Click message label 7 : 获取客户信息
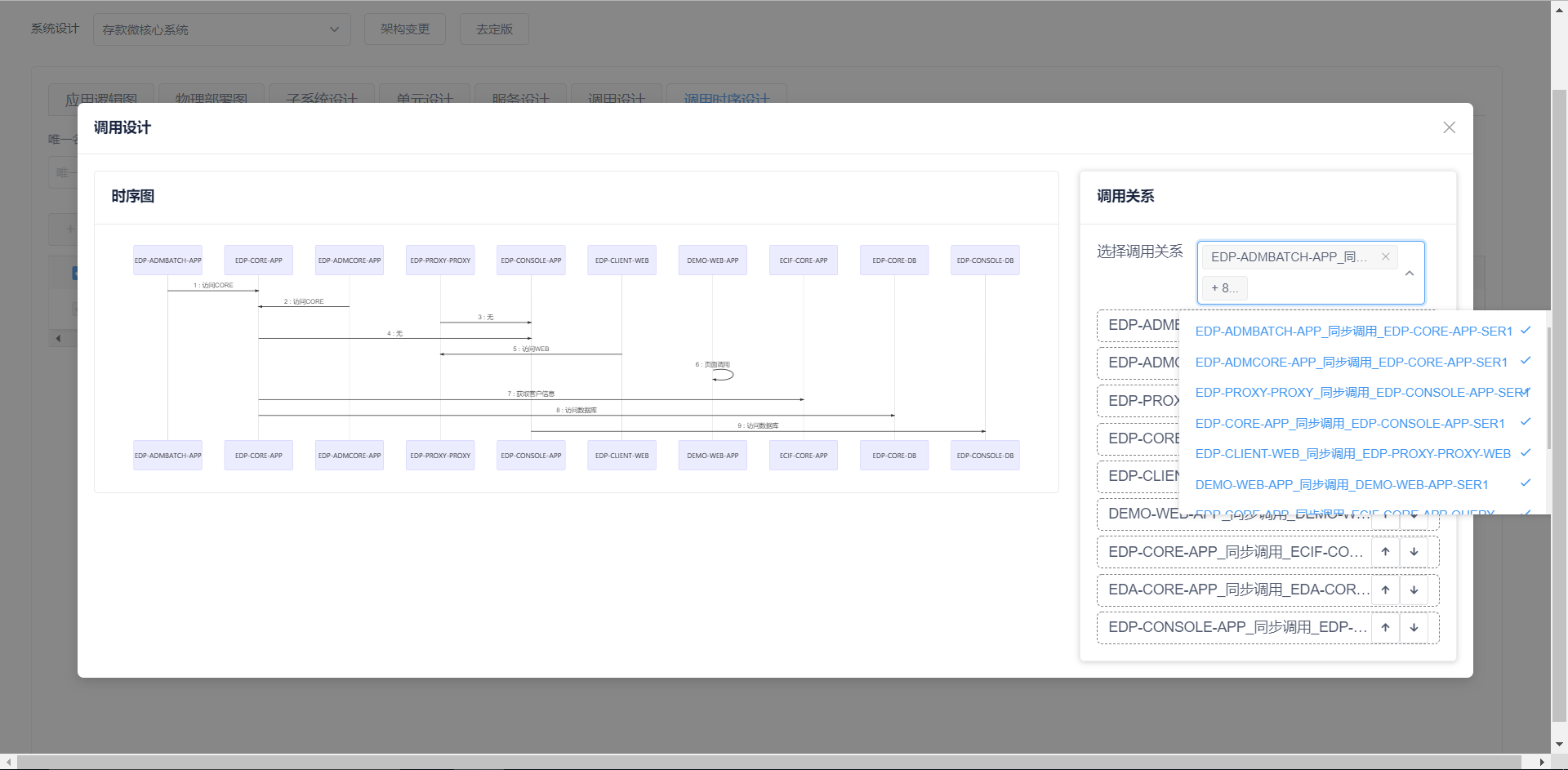 (x=531, y=394)
